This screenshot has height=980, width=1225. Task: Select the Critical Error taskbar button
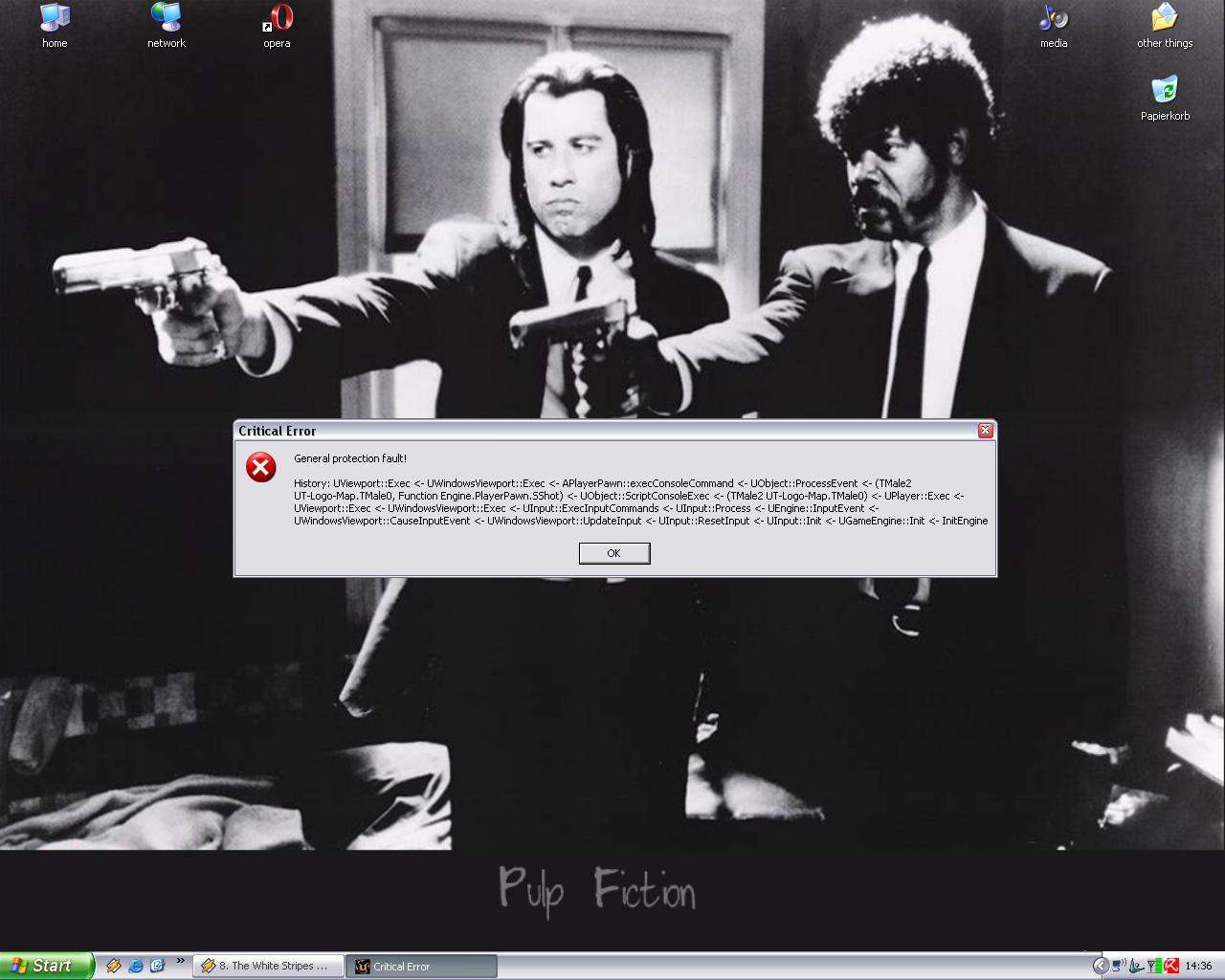(x=422, y=967)
